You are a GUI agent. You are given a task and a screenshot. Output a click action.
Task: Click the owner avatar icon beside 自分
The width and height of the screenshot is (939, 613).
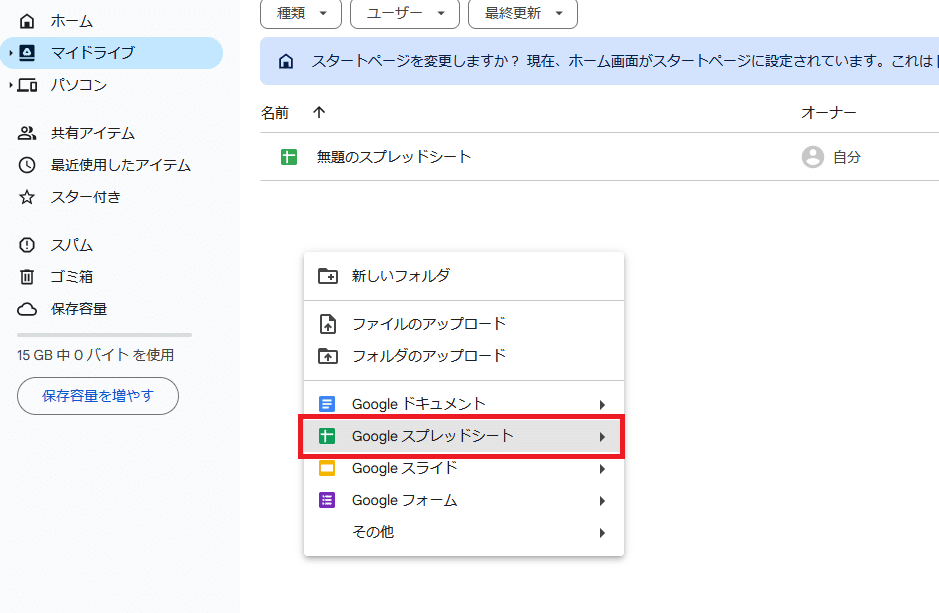coord(813,157)
